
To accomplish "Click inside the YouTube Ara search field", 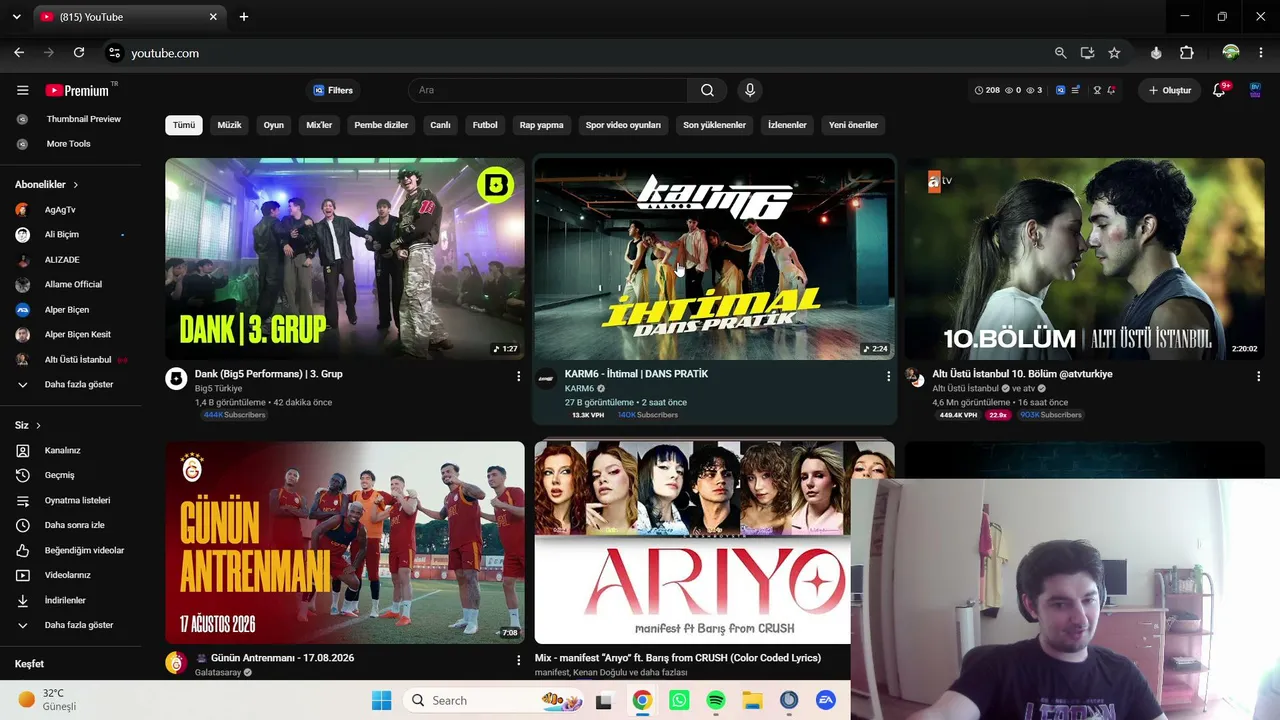I will tap(548, 90).
